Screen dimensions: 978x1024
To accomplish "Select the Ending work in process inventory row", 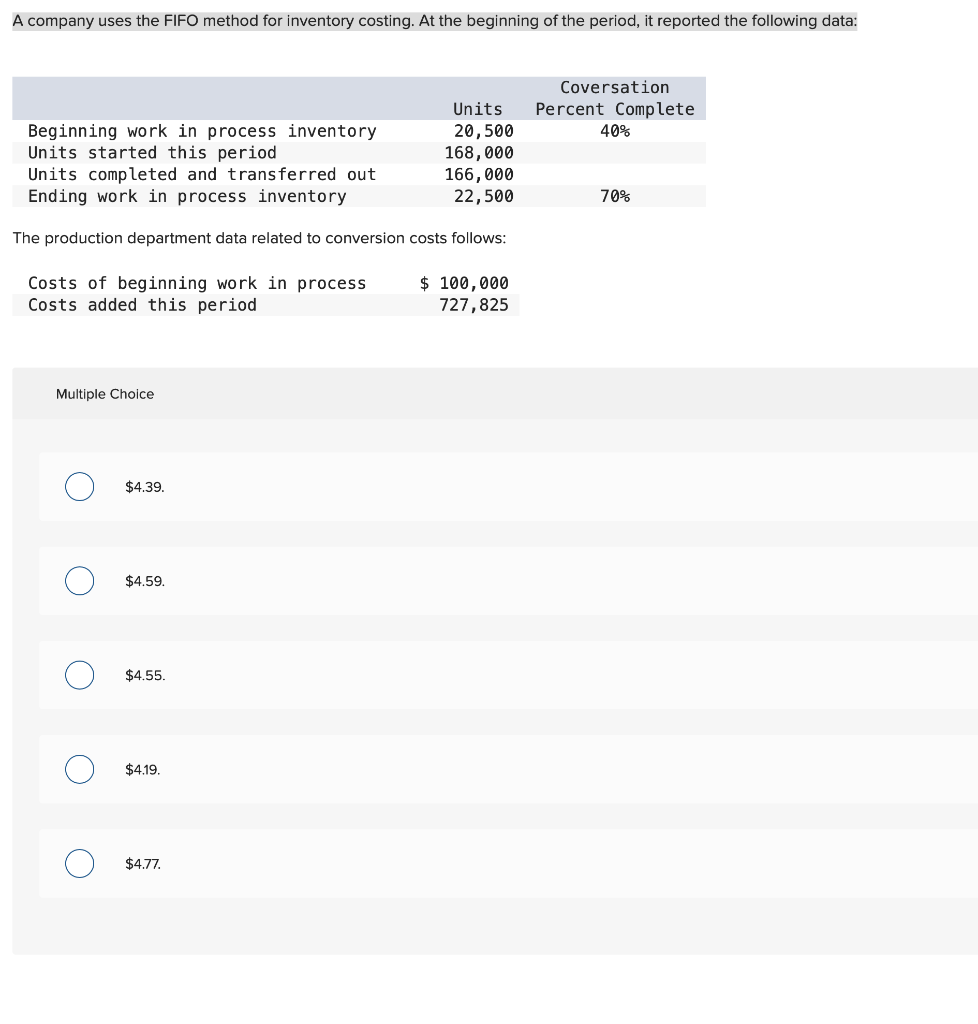I will (x=186, y=196).
